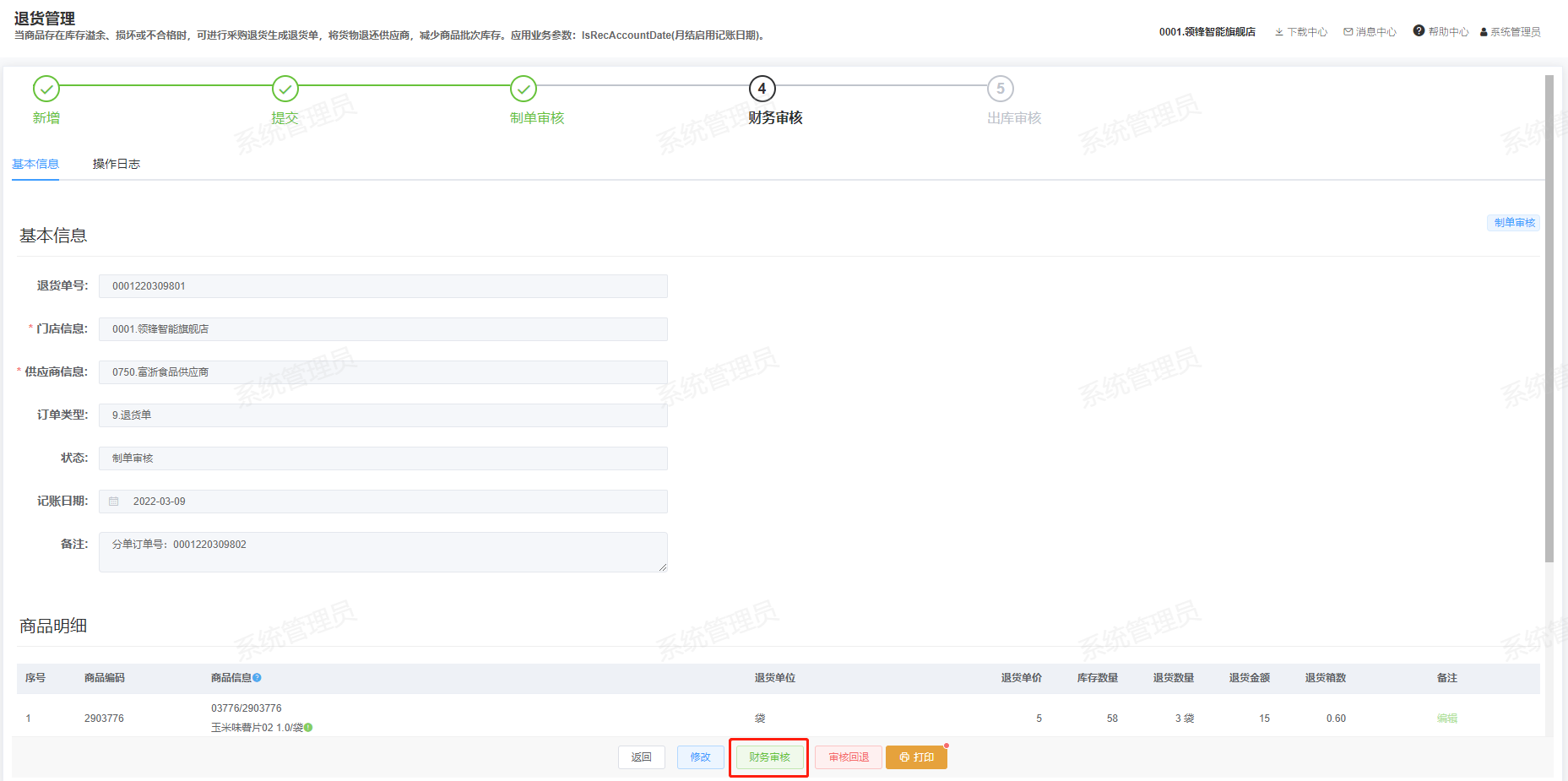Click the stock quantity value 58
1568x781 pixels.
1112,719
